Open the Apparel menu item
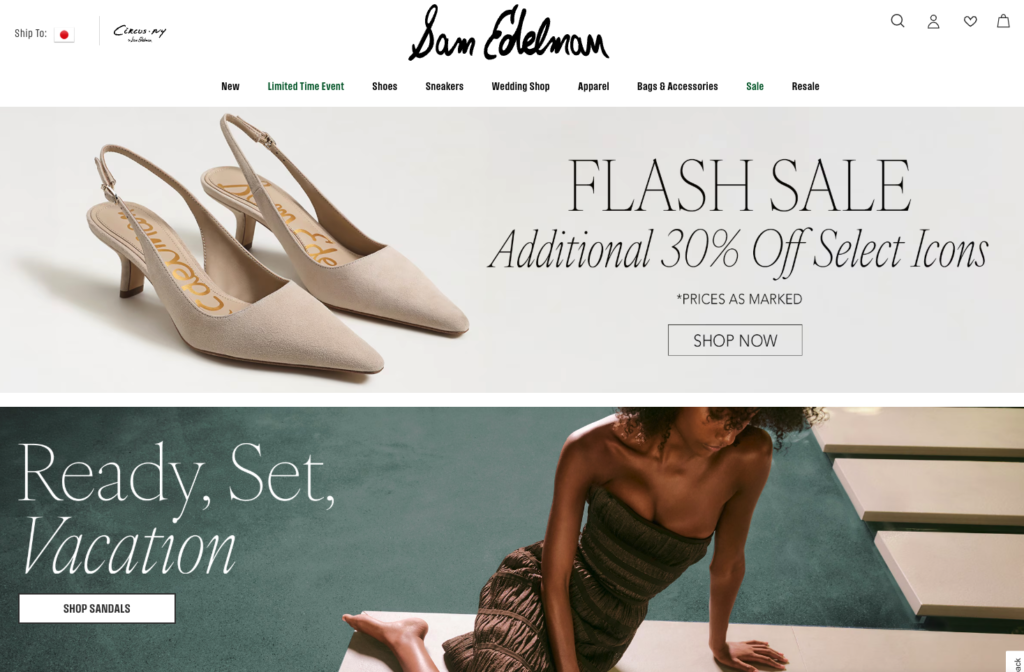The width and height of the screenshot is (1024, 672). pos(593,86)
